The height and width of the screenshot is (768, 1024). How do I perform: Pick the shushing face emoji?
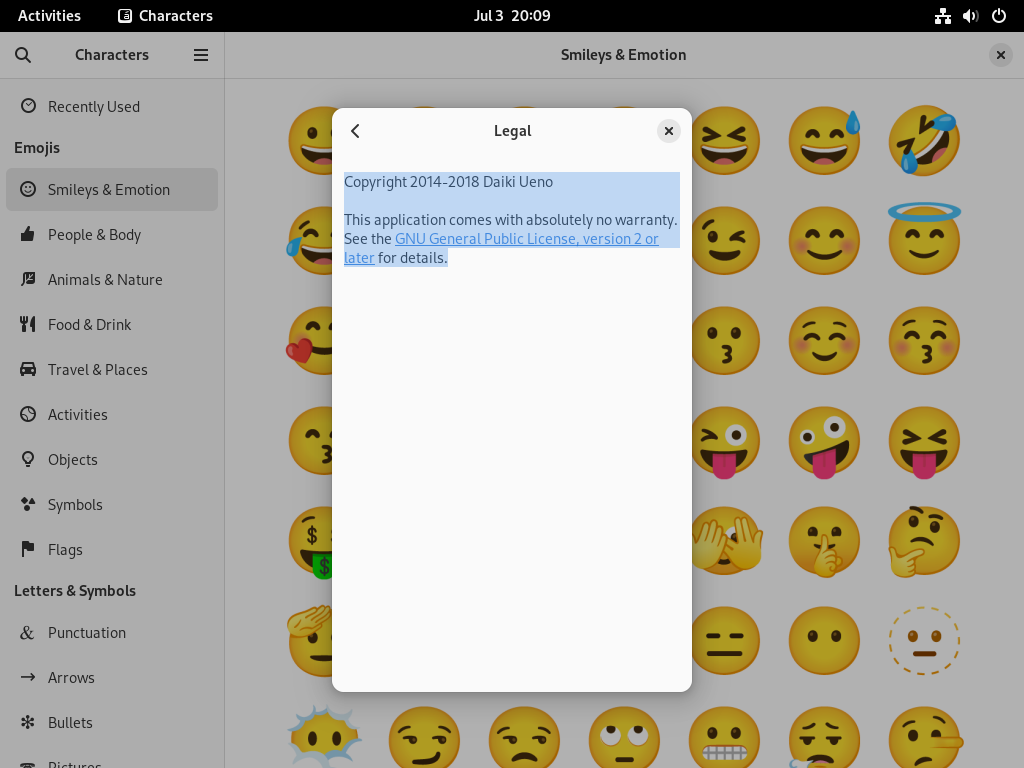[824, 541]
